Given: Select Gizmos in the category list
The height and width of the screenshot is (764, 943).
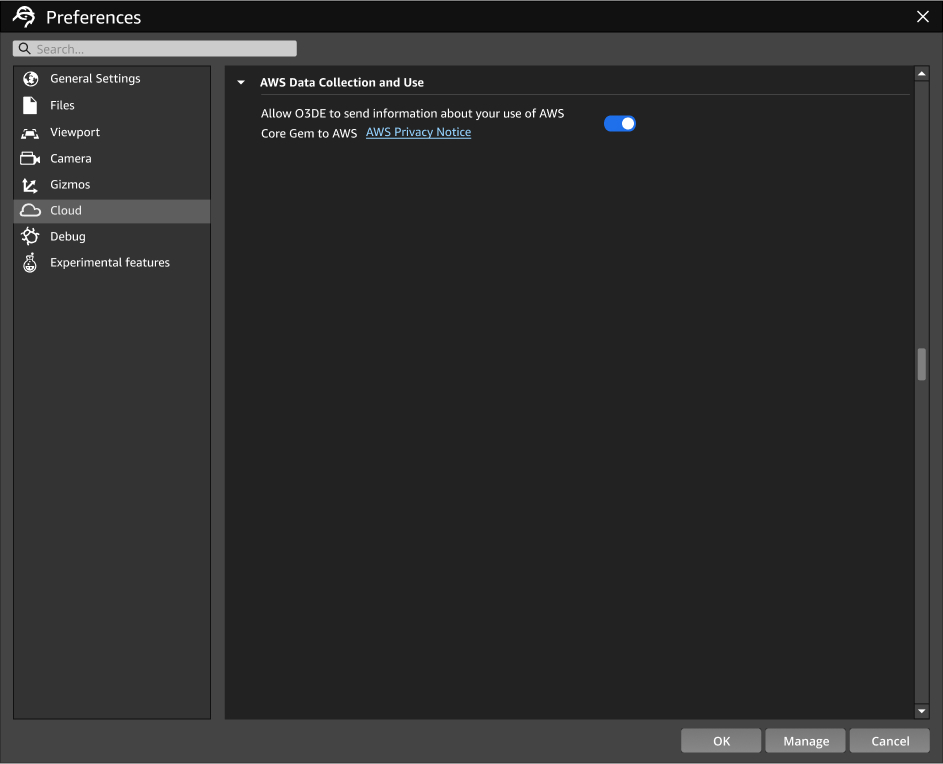Looking at the screenshot, I should point(112,185).
